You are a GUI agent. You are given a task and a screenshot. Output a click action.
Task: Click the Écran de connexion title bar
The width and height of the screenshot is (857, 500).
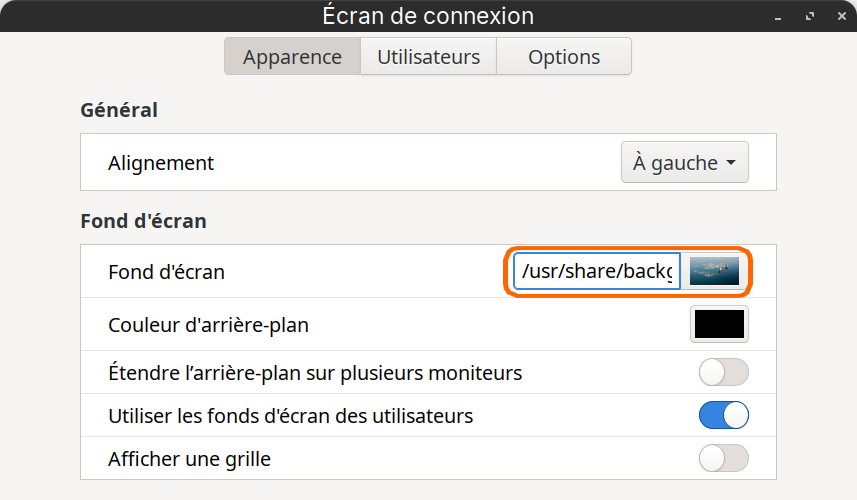428,16
